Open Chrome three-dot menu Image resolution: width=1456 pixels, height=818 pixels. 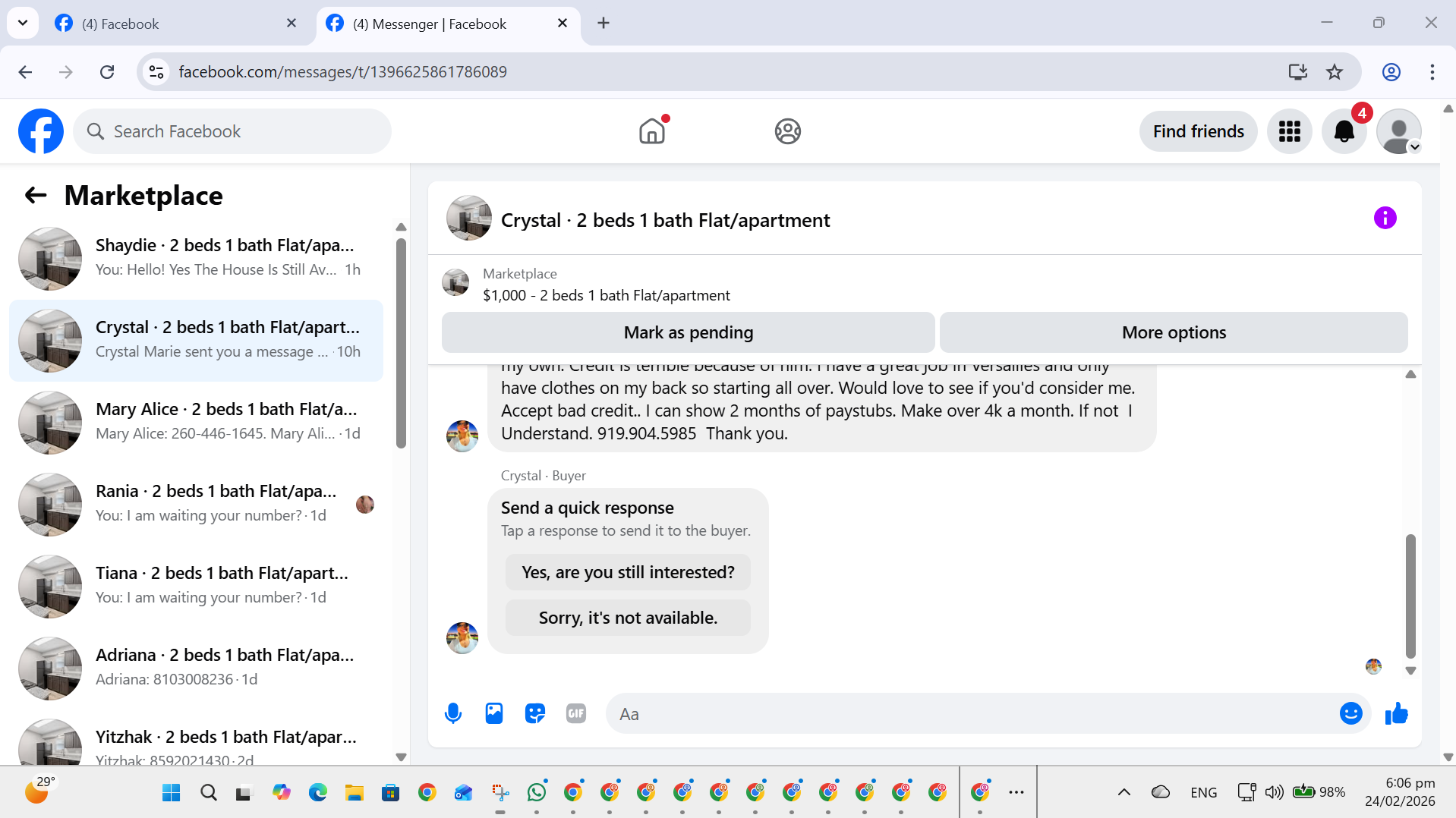1432,72
